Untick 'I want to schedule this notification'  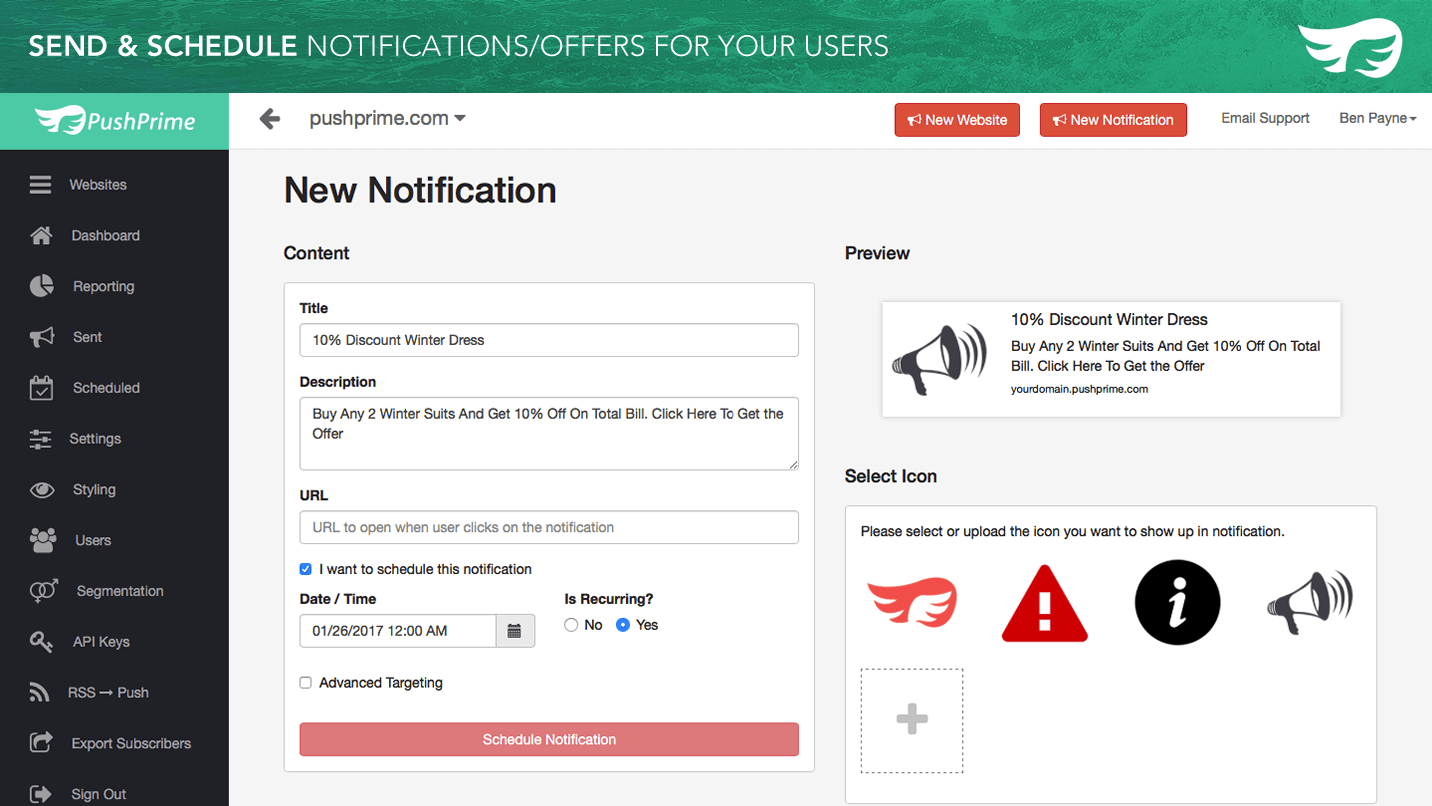306,569
